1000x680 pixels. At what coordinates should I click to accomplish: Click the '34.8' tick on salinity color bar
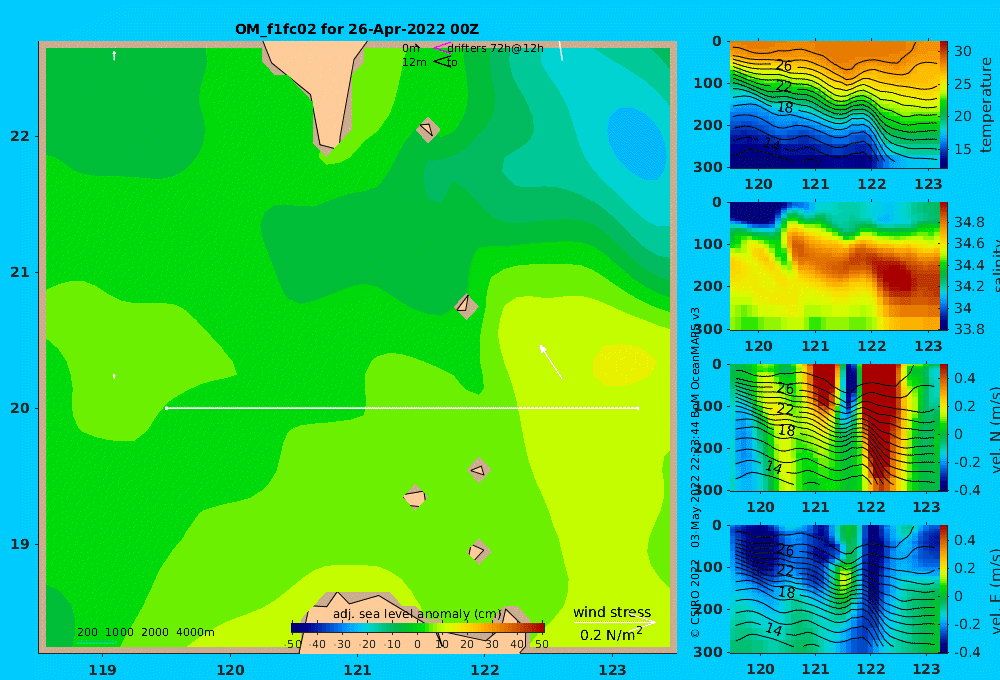[969, 222]
